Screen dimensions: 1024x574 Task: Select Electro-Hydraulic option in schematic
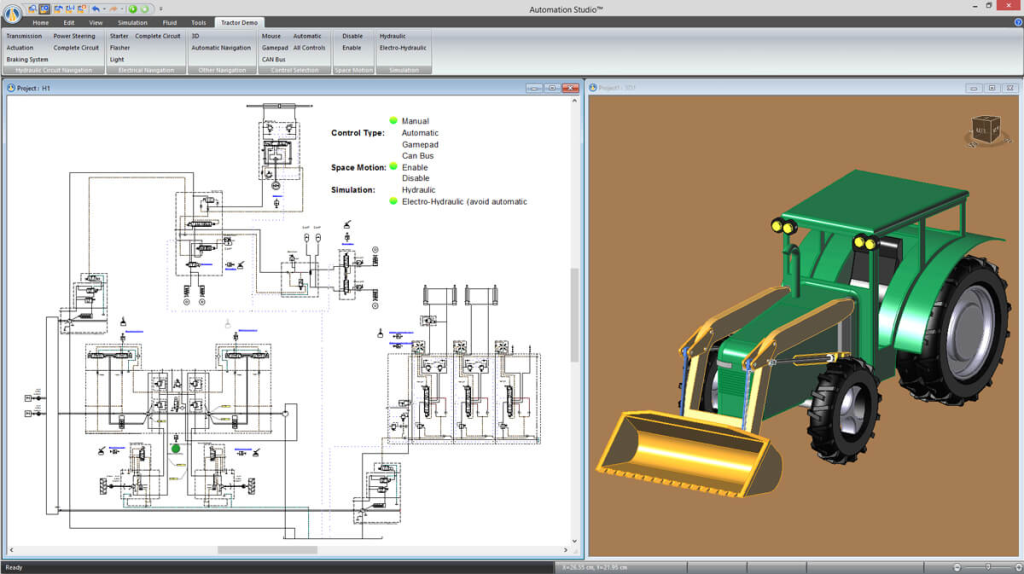click(464, 201)
